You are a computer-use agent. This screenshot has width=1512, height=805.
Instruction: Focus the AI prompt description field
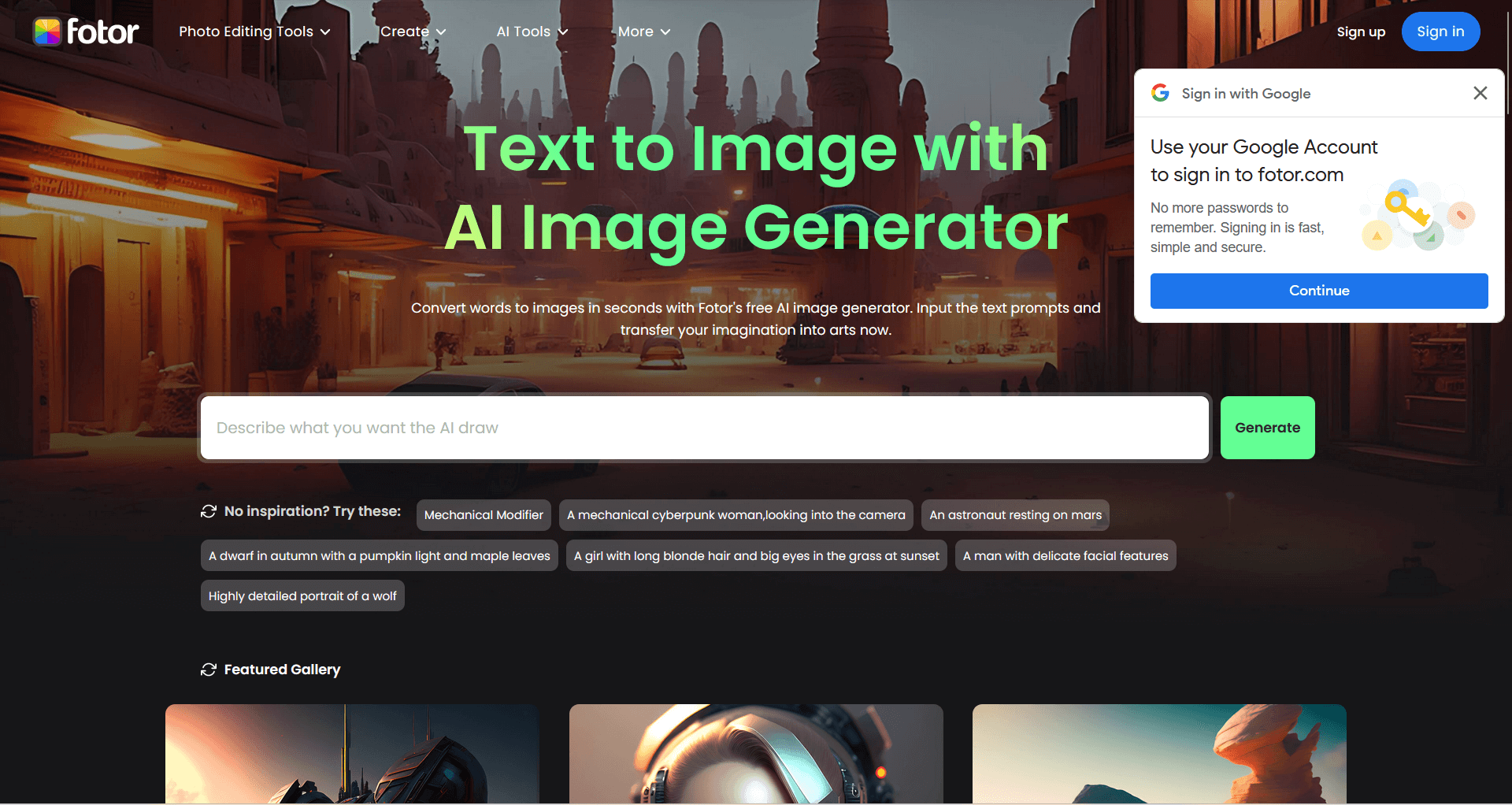pos(704,428)
